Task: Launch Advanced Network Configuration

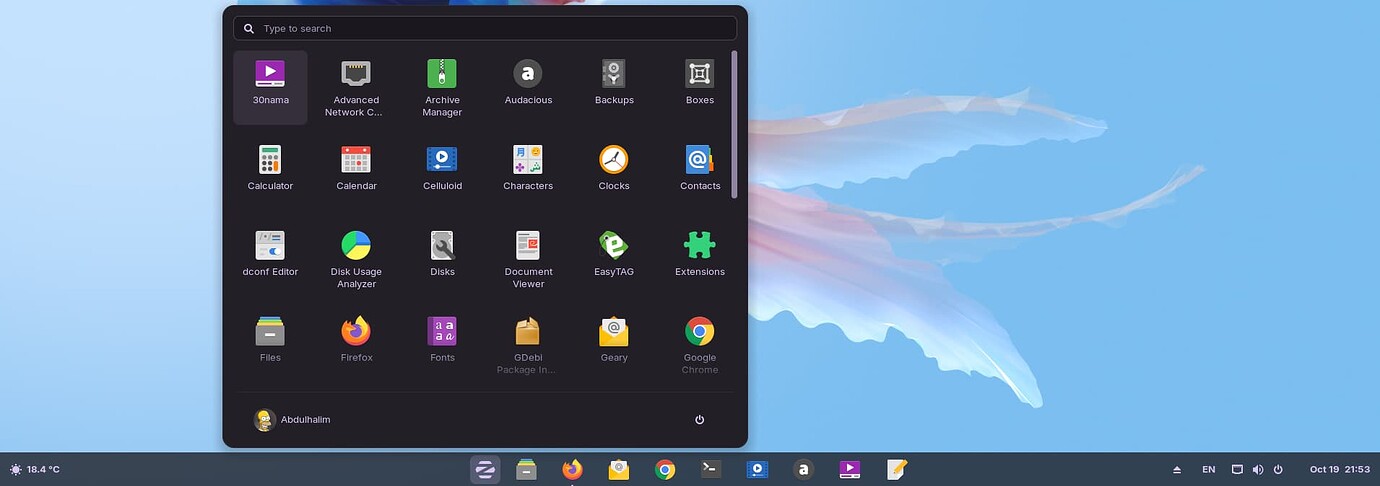Action: tap(356, 87)
